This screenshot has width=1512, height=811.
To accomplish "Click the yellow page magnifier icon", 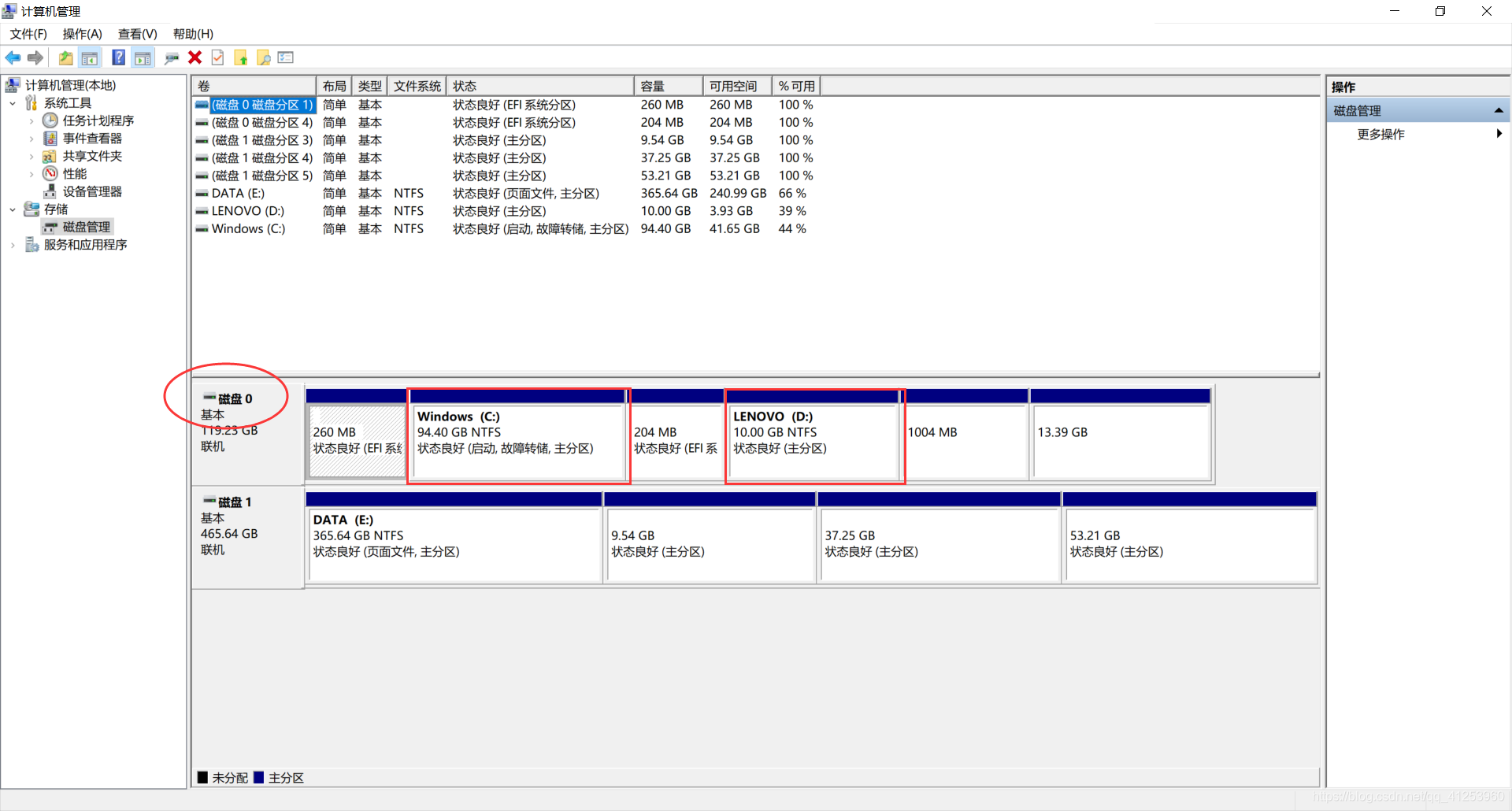I will point(264,57).
